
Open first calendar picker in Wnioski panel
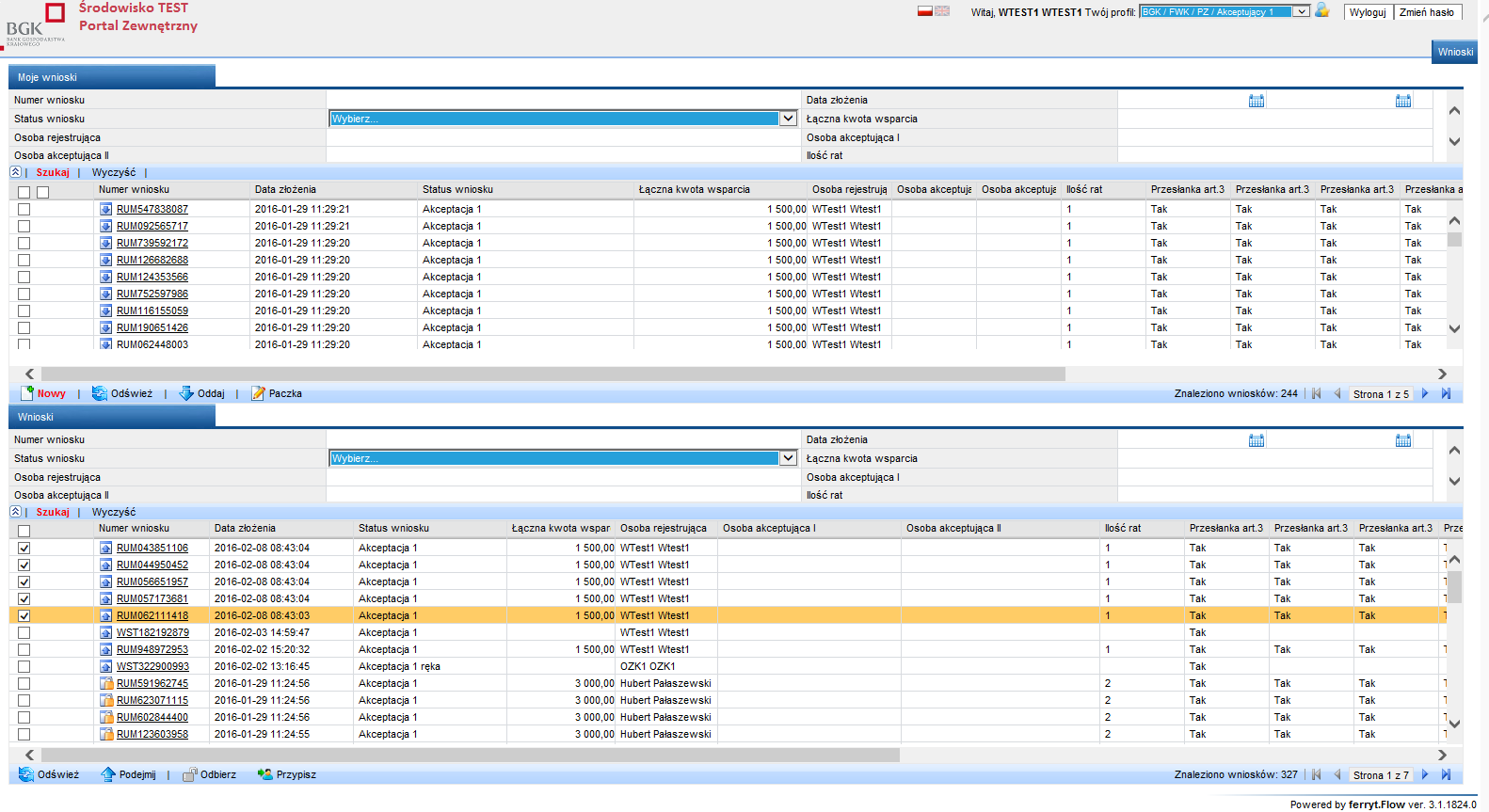(x=1257, y=439)
